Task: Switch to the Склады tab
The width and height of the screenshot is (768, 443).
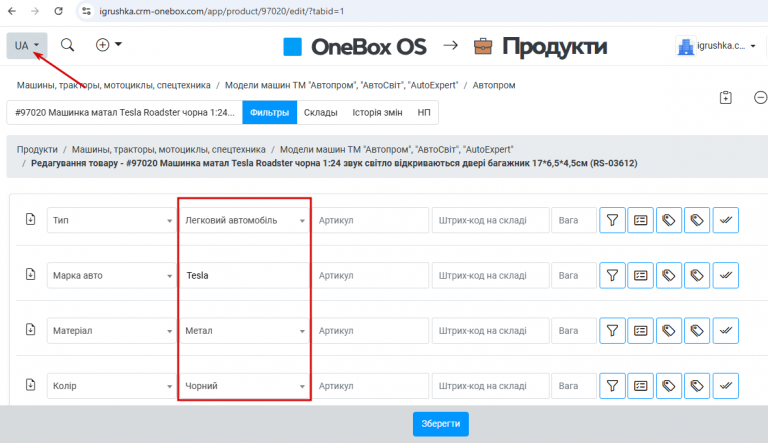Action: click(x=321, y=112)
